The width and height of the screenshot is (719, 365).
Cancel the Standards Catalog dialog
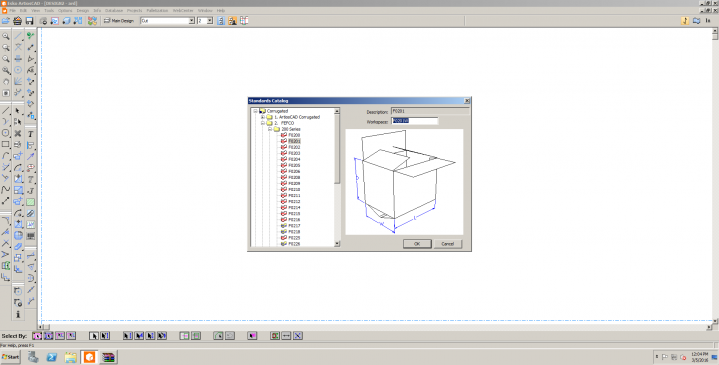click(448, 243)
